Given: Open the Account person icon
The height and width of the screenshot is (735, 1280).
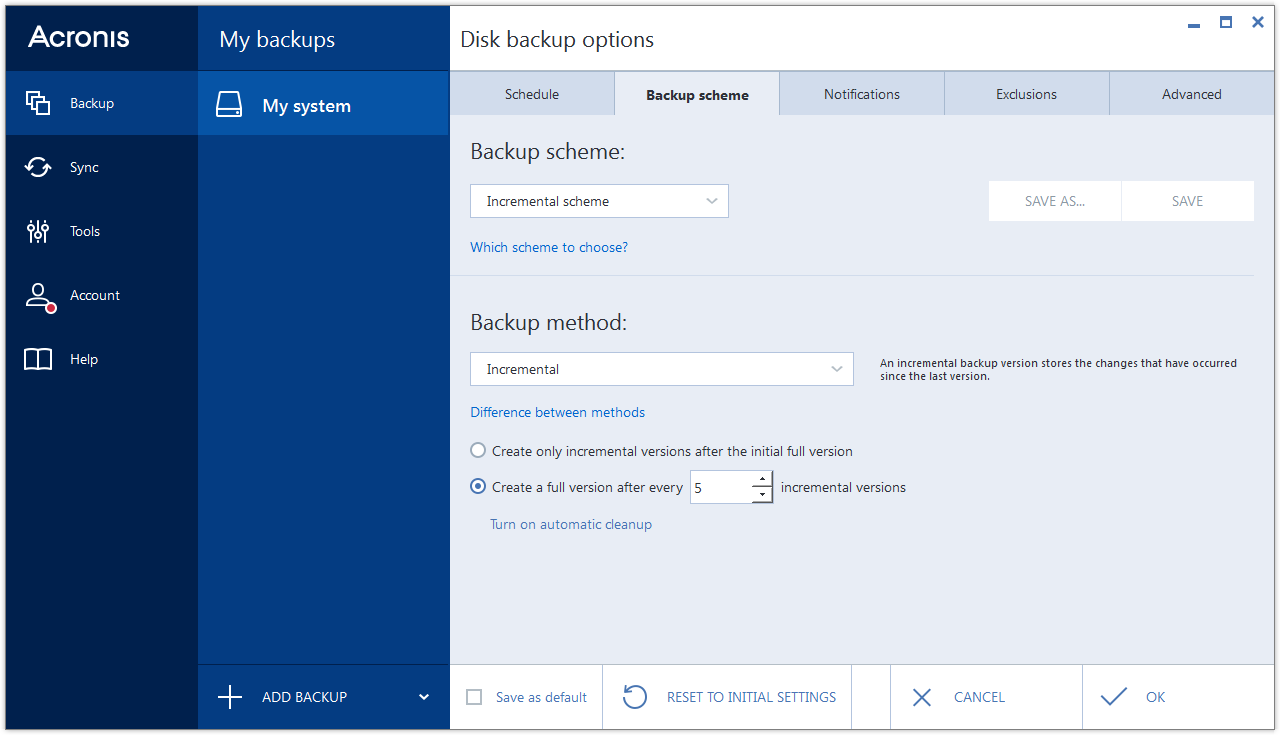Looking at the screenshot, I should pyautogui.click(x=39, y=296).
